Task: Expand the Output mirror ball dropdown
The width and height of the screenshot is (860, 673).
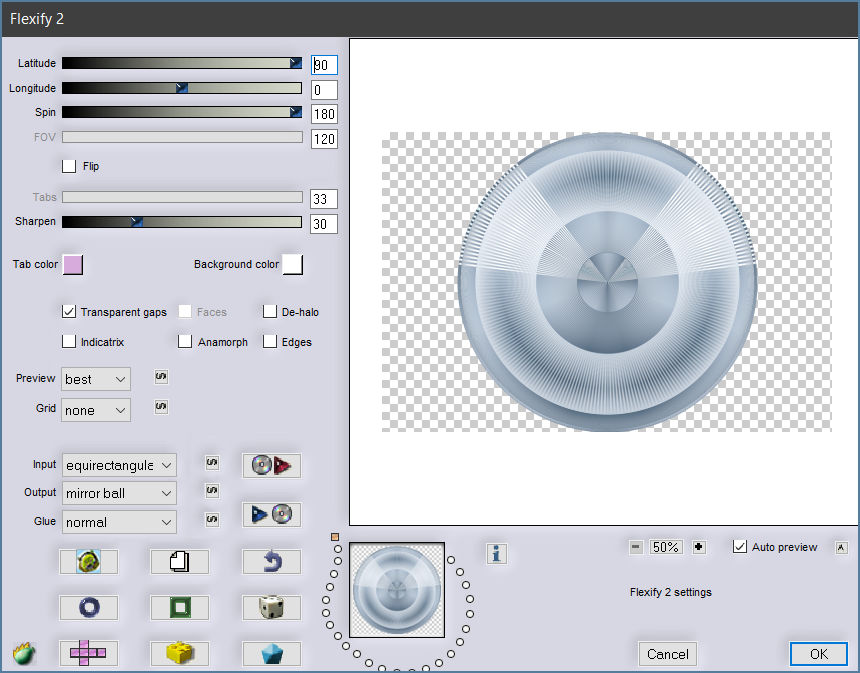Action: click(x=119, y=493)
